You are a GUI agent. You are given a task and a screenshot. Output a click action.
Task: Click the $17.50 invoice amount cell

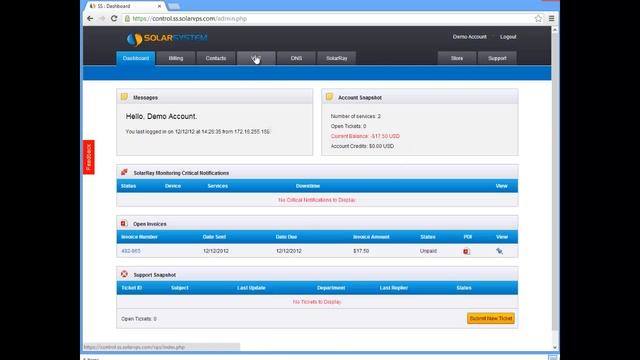(361, 251)
